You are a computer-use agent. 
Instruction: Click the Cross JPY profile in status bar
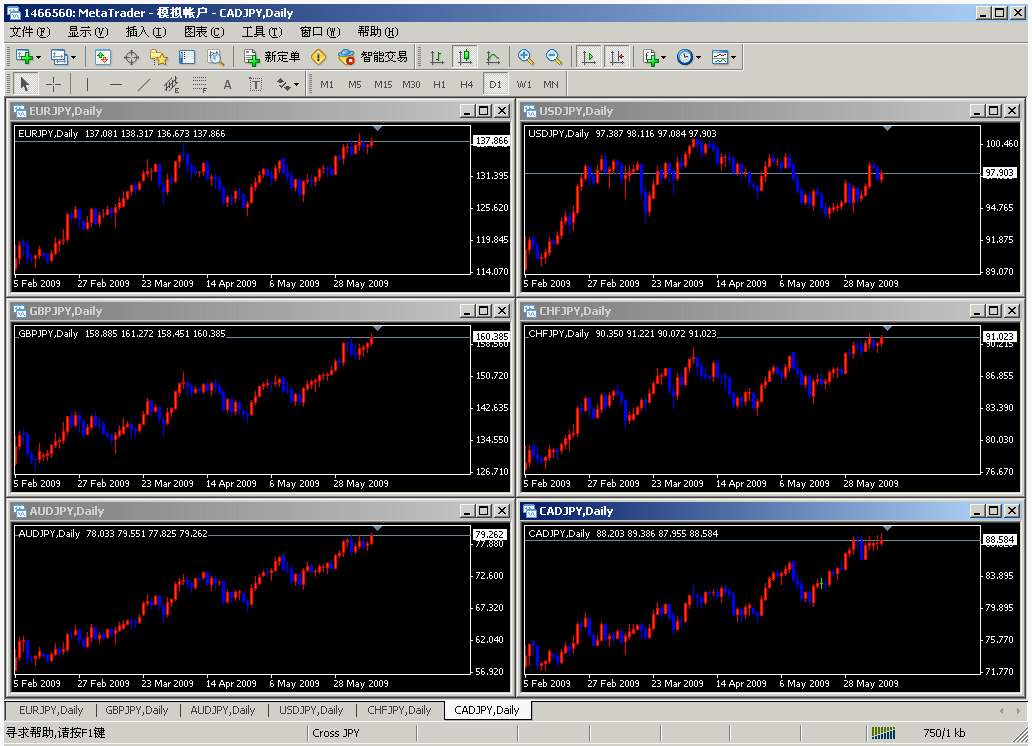[336, 733]
